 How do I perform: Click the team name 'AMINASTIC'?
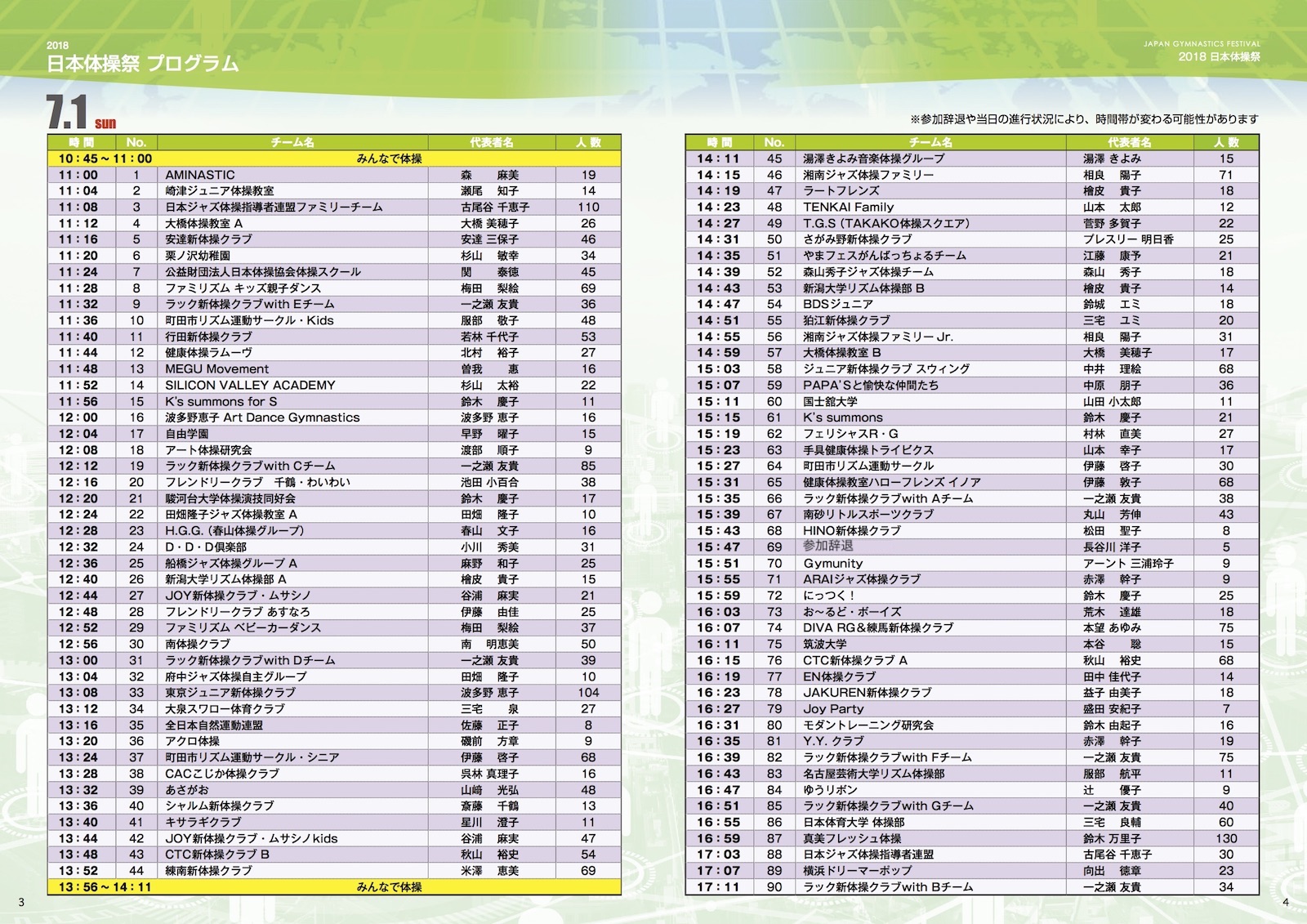coord(199,175)
